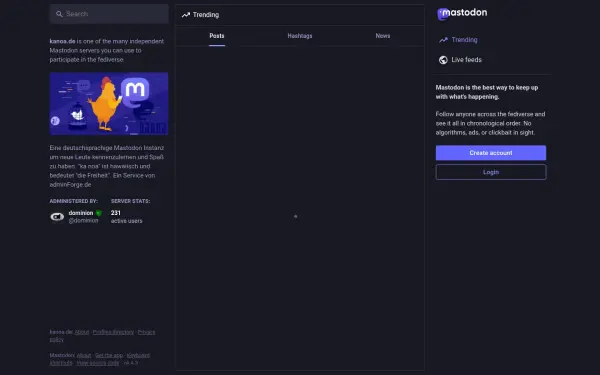600x375 pixels.
Task: Open the Mastodon About footer link
Action: [x=84, y=355]
